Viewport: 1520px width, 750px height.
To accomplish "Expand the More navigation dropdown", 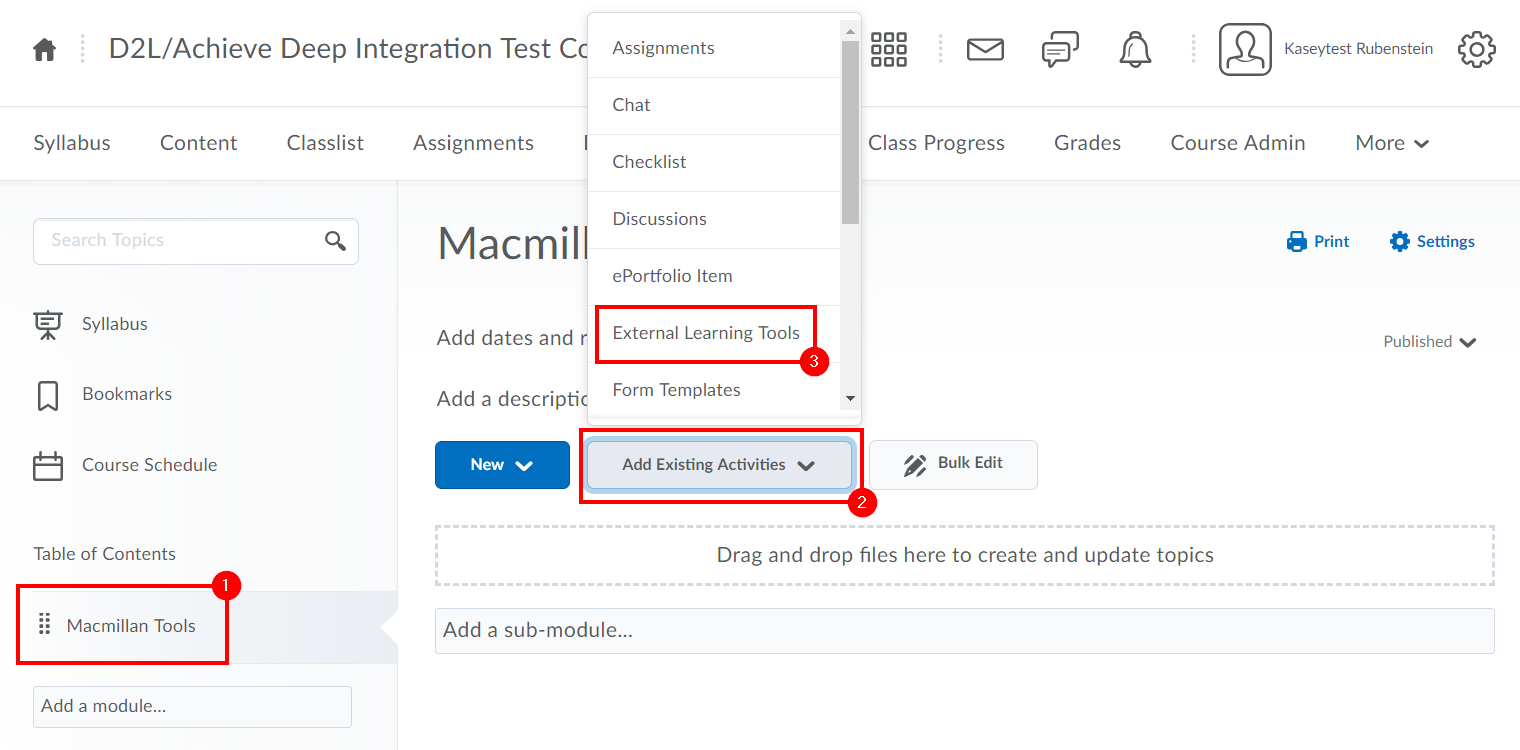I will click(x=1391, y=143).
